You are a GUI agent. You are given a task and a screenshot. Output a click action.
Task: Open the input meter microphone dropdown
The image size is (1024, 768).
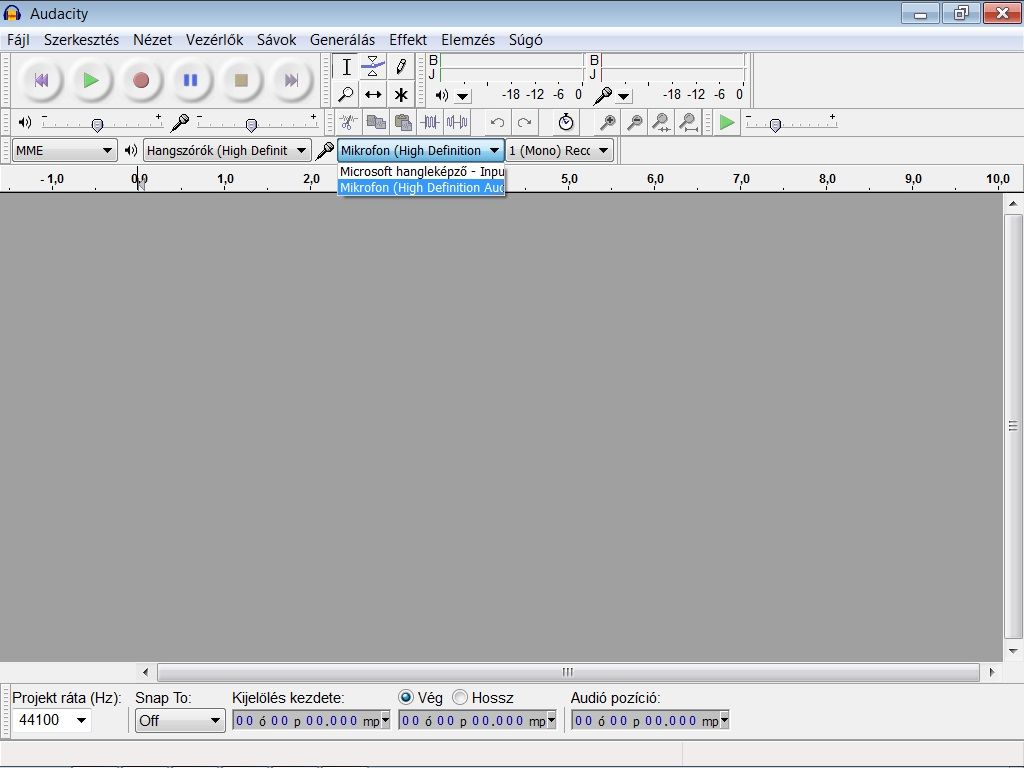coord(624,97)
